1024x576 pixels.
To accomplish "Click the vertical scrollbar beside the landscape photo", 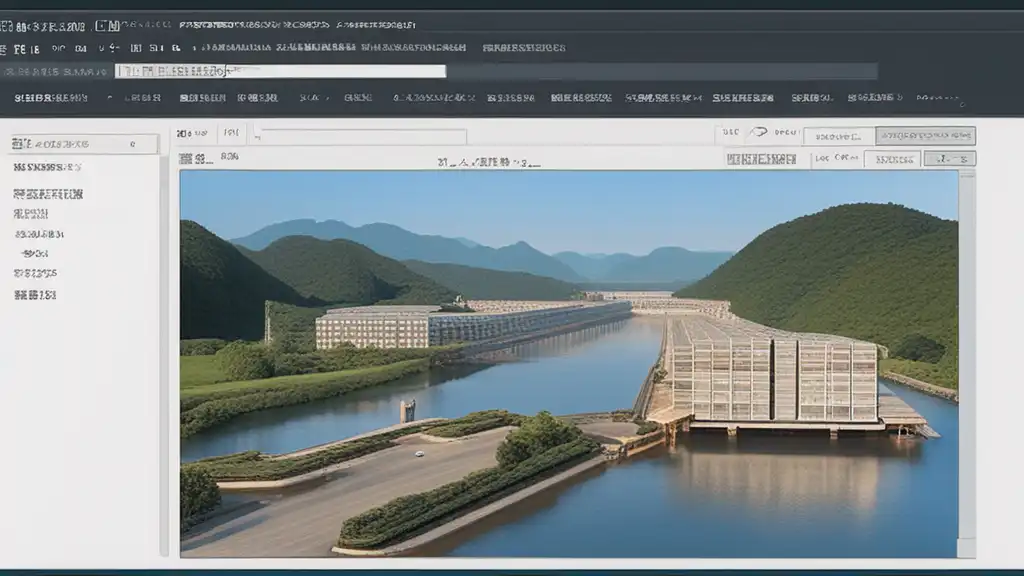I will (x=966, y=360).
